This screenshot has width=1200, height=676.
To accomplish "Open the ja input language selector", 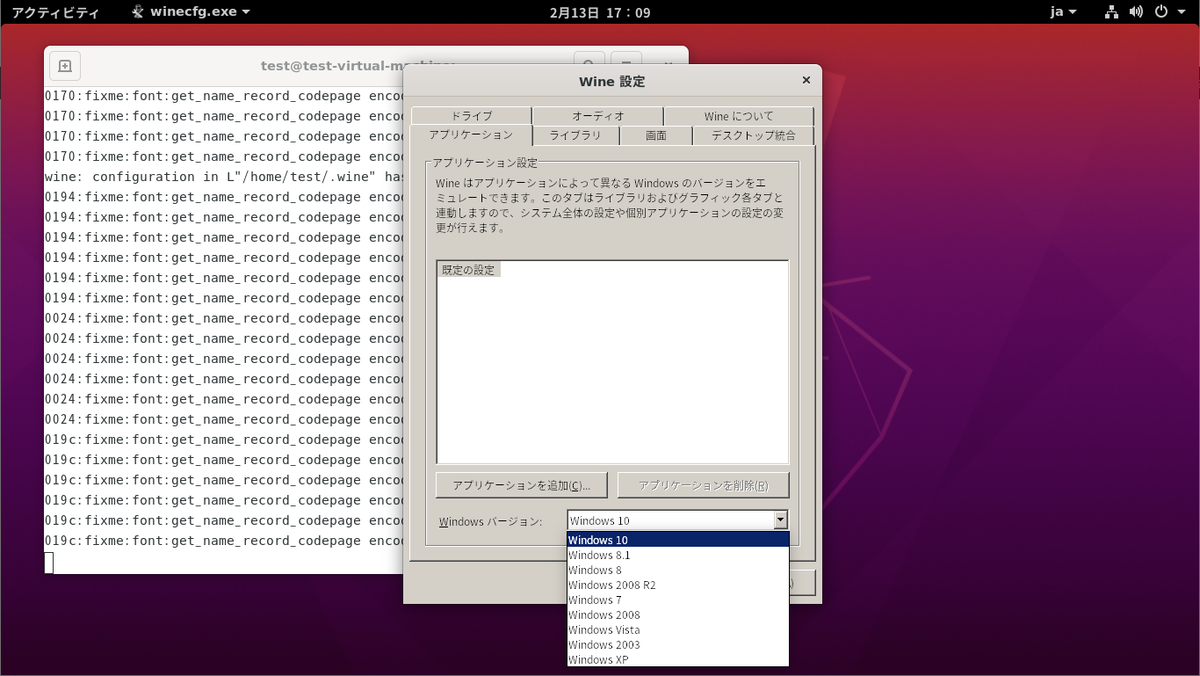I will (1063, 12).
